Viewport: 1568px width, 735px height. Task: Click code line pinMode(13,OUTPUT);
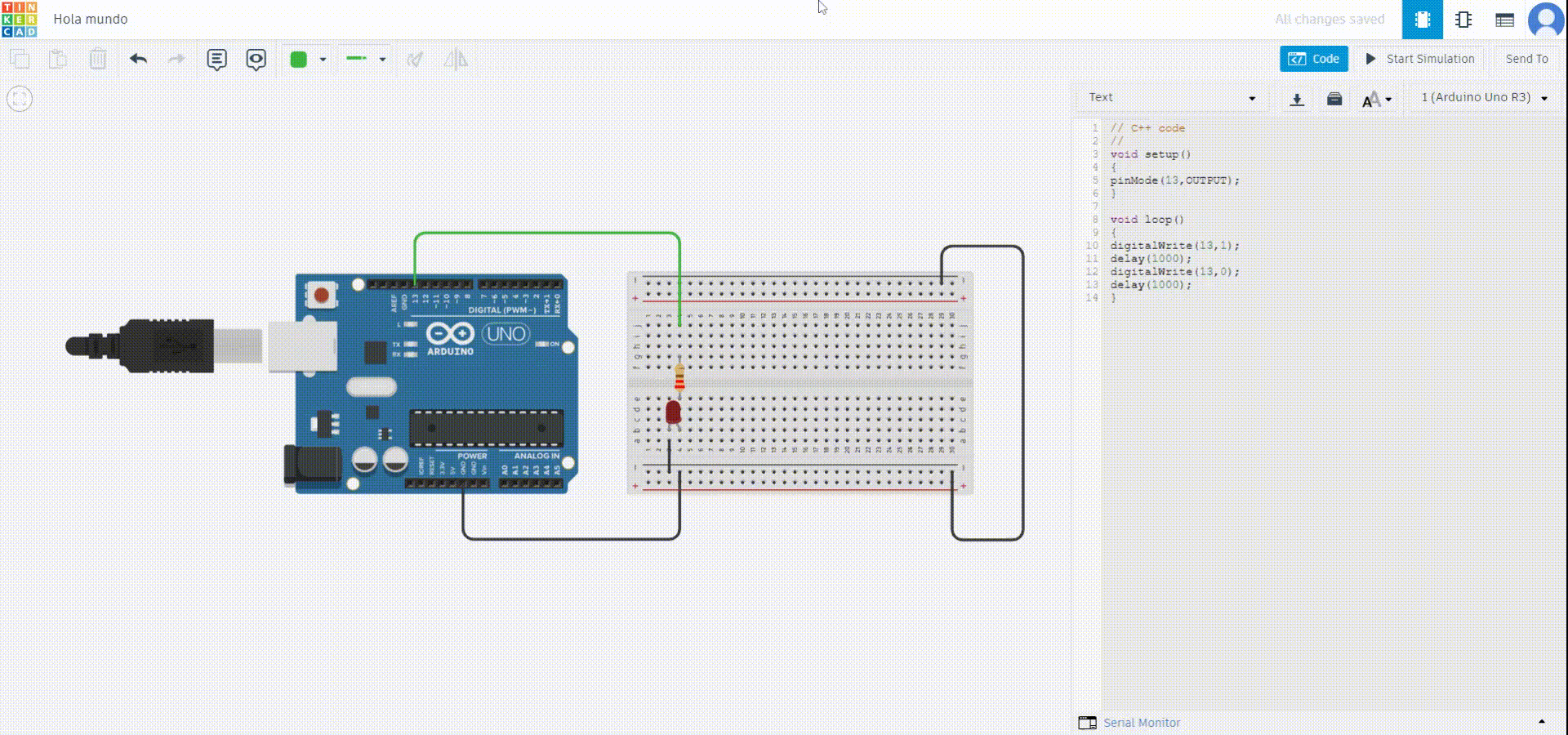click(x=1174, y=180)
